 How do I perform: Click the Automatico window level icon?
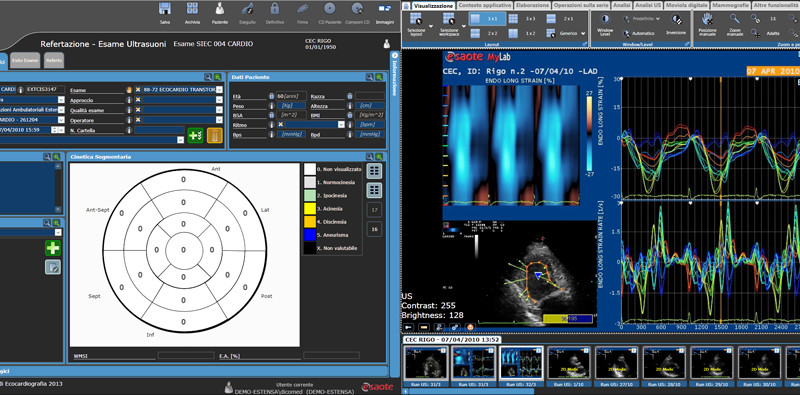pos(627,33)
